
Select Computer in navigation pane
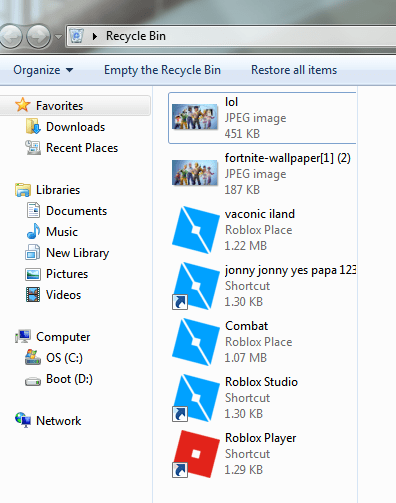[63, 337]
